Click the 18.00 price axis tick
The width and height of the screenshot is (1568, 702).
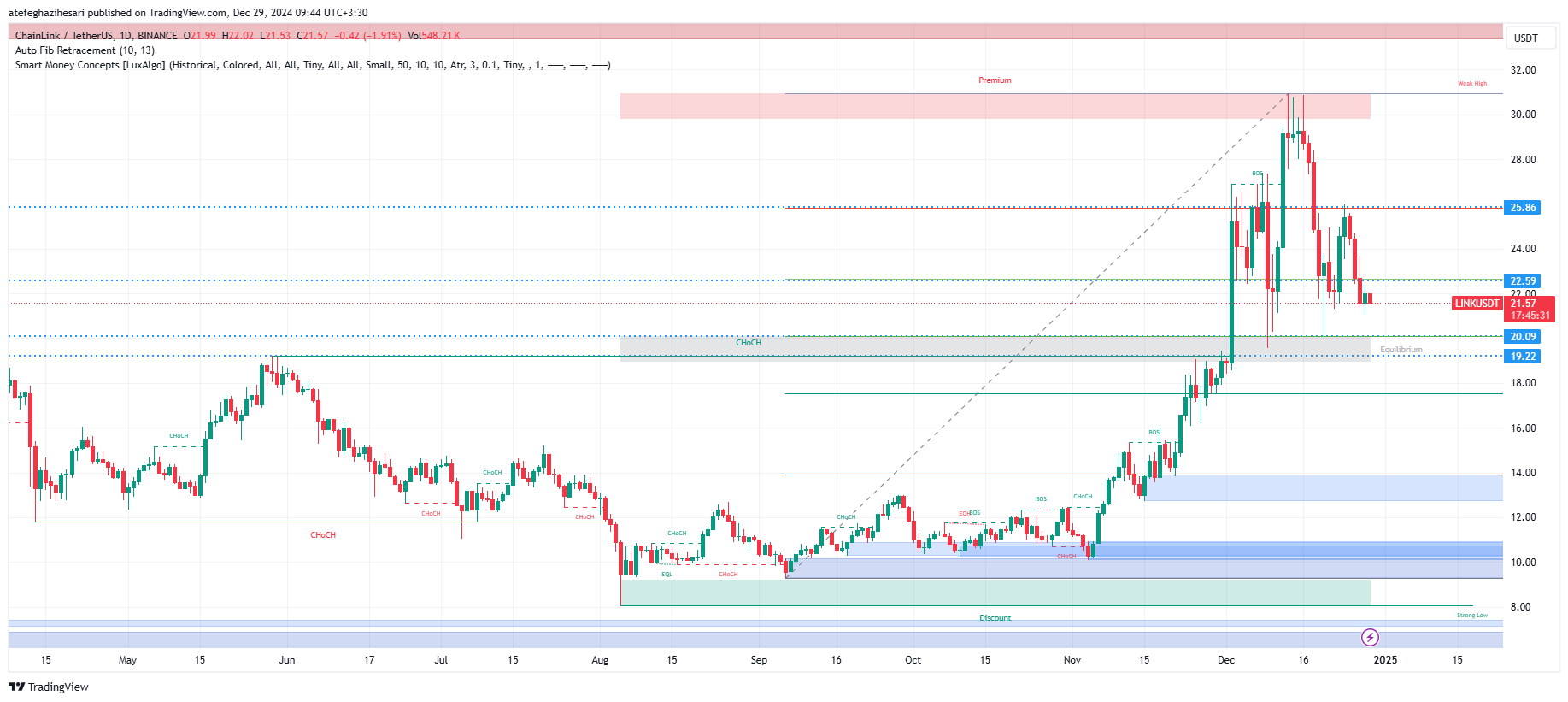pyautogui.click(x=1523, y=383)
